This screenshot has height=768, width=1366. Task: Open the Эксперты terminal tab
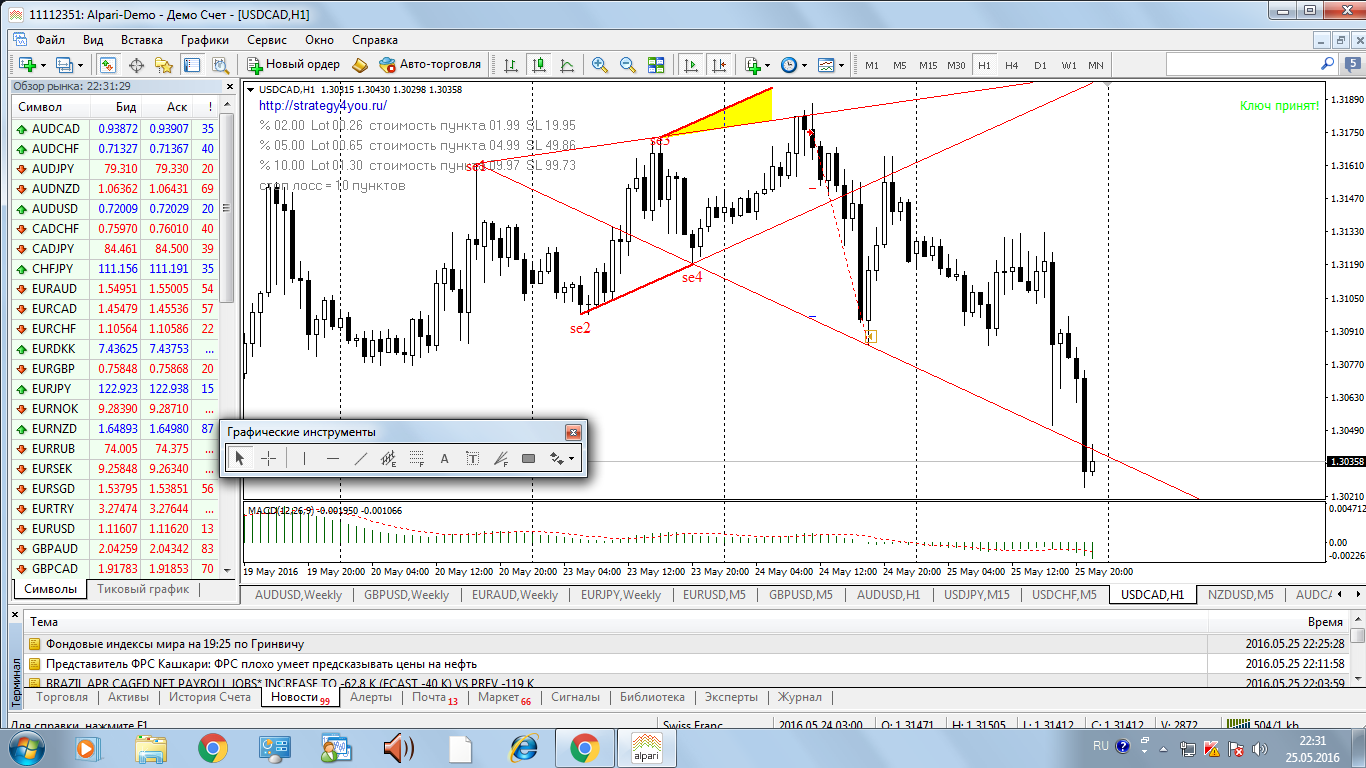pyautogui.click(x=731, y=697)
